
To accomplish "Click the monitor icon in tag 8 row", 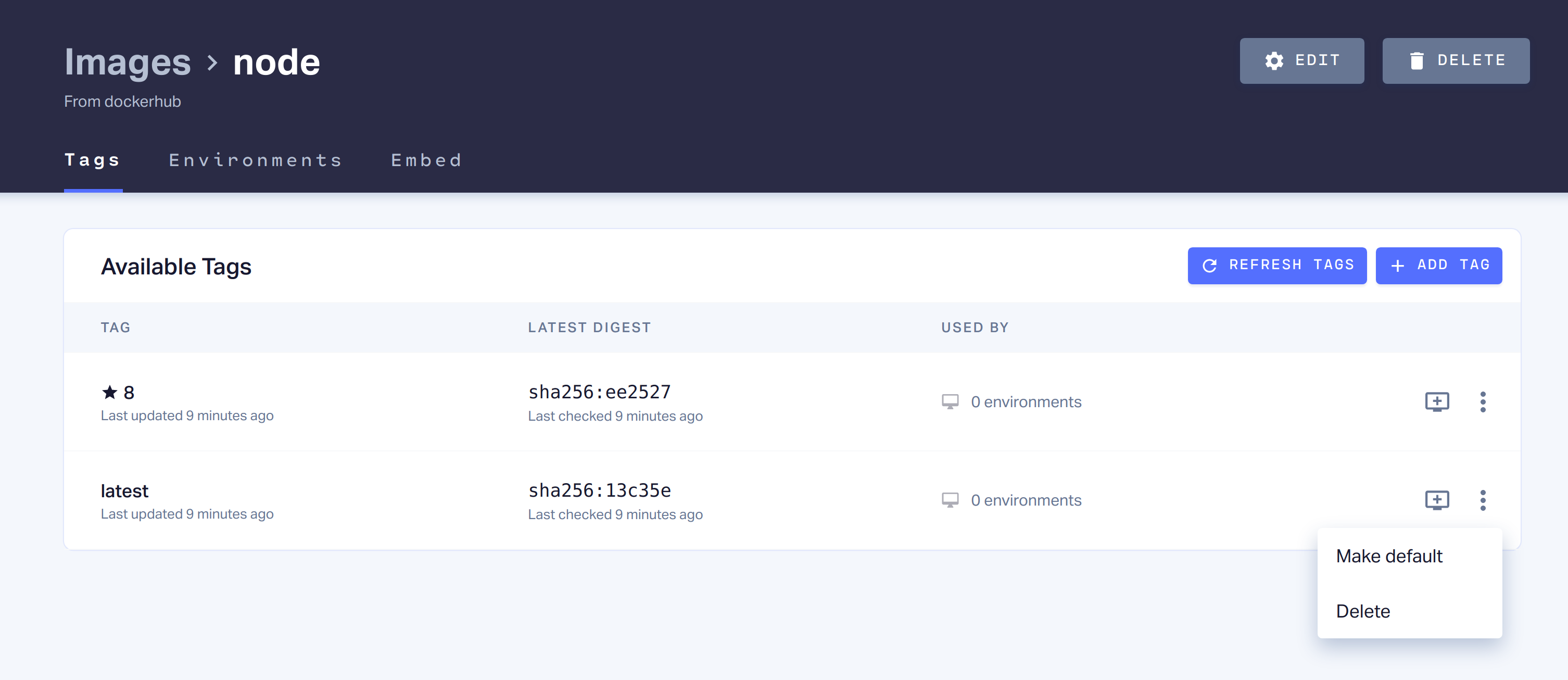I will 950,402.
